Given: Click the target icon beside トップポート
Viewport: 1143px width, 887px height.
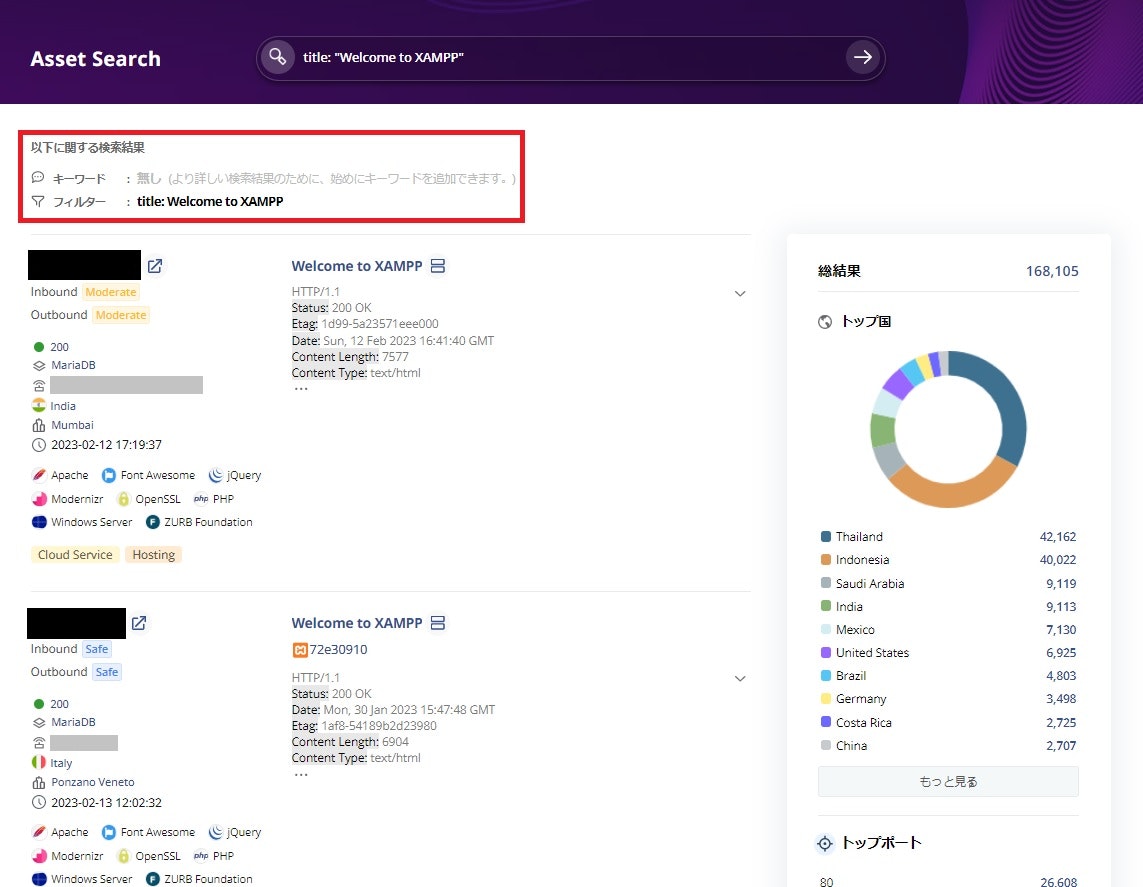Looking at the screenshot, I should pyautogui.click(x=824, y=843).
